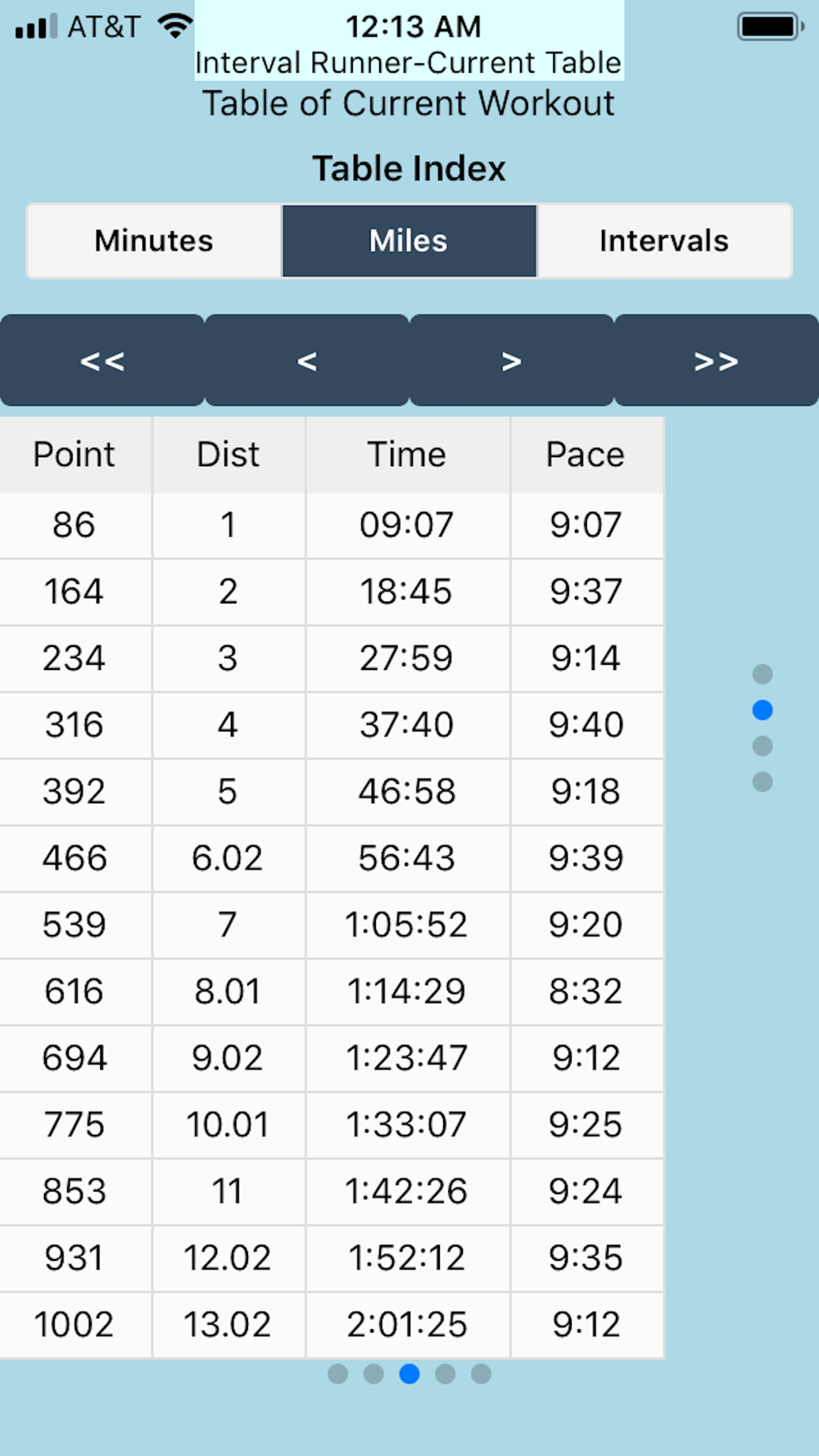Tap the Pace column header
Viewport: 819px width, 1456px height.
586,454
